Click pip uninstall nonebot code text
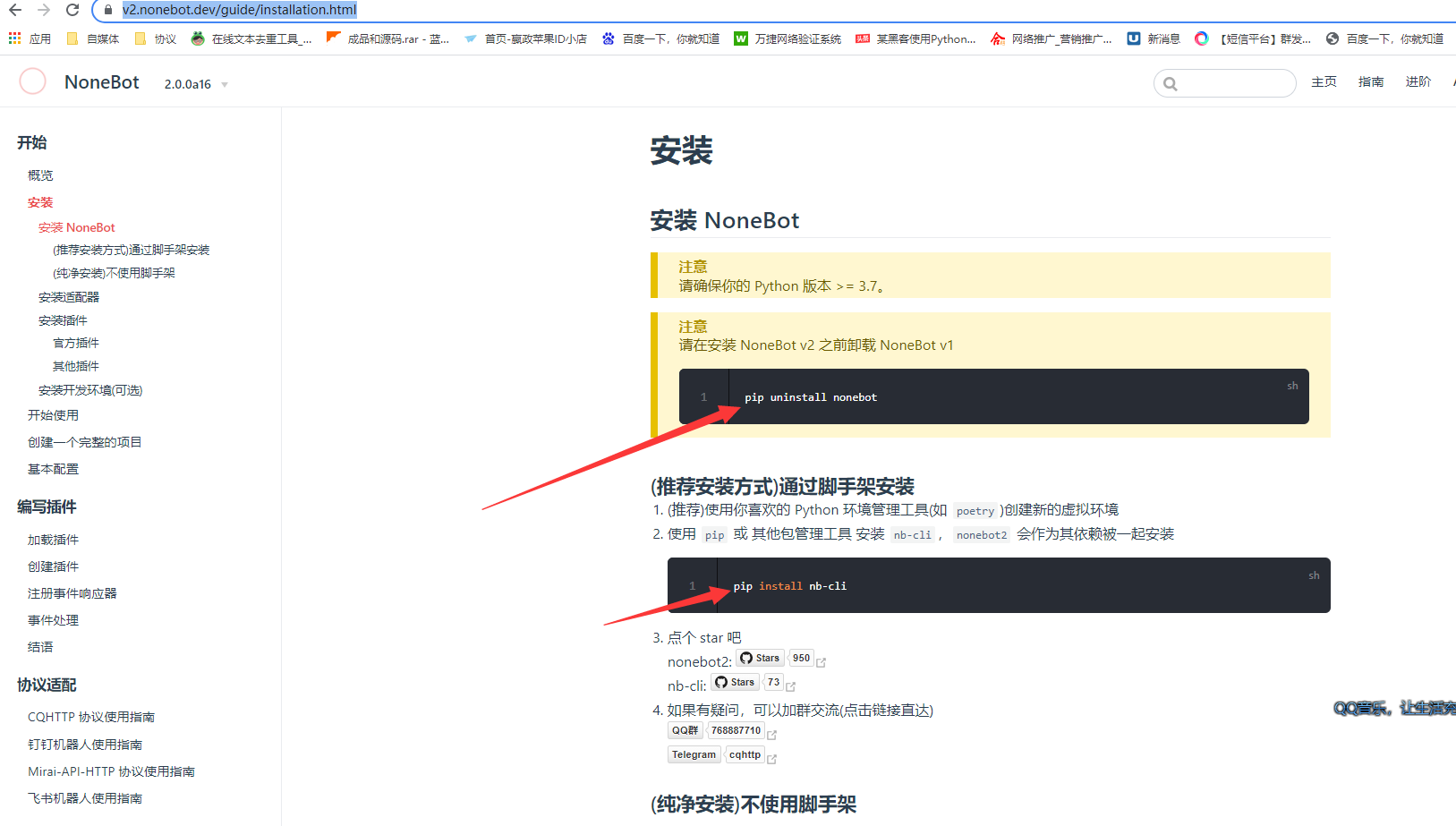 (811, 397)
